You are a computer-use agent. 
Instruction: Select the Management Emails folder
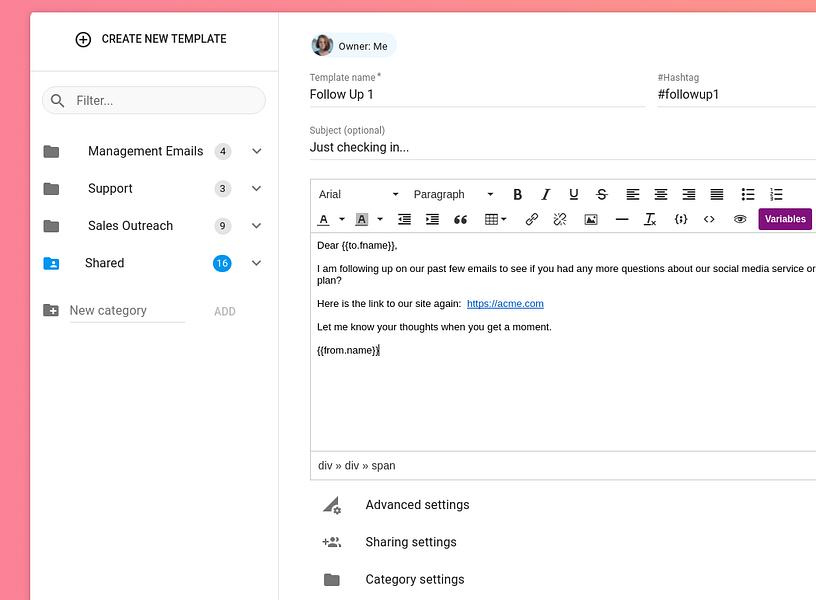[x=145, y=151]
